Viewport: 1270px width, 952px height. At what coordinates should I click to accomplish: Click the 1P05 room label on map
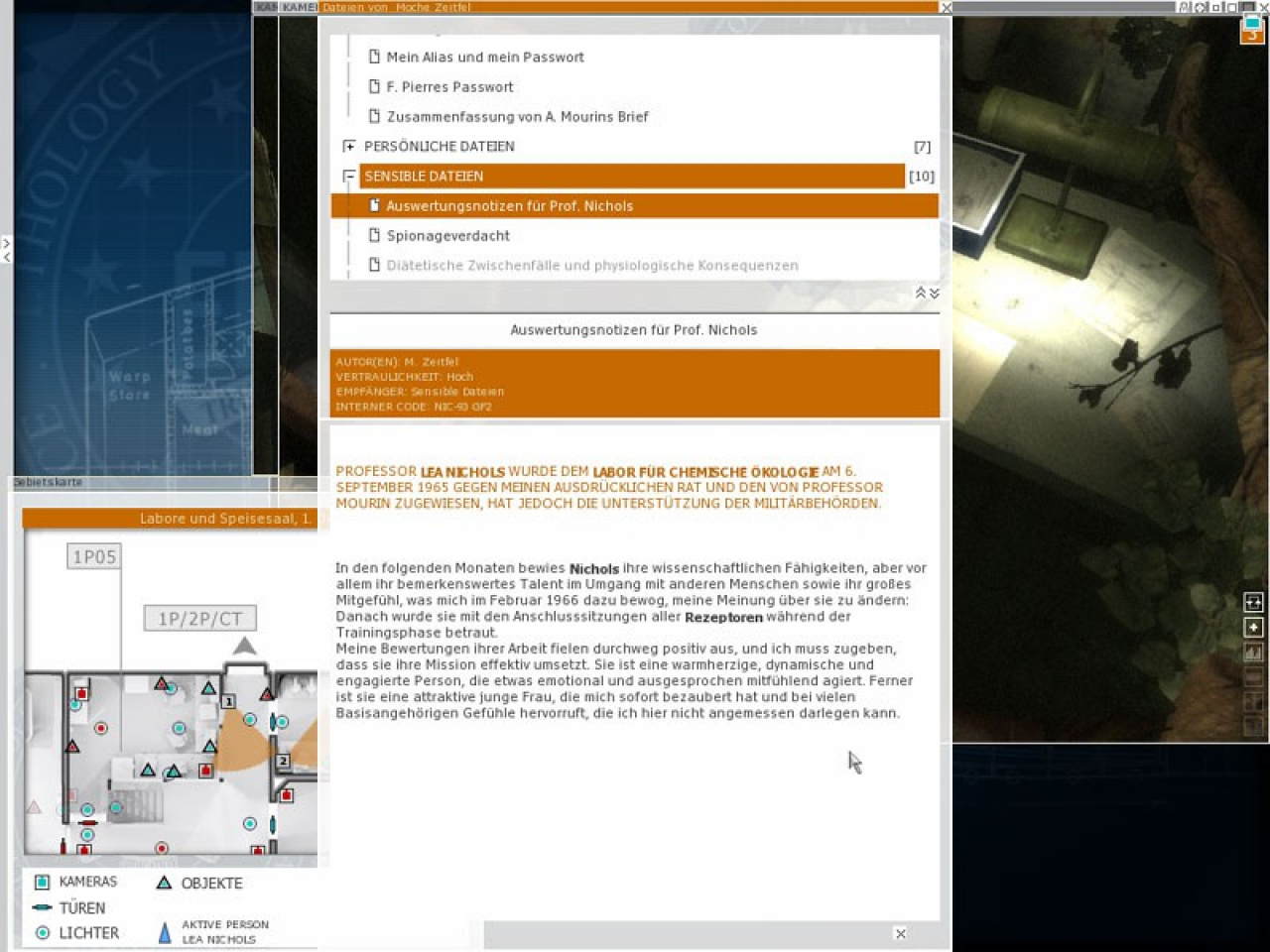[x=94, y=557]
